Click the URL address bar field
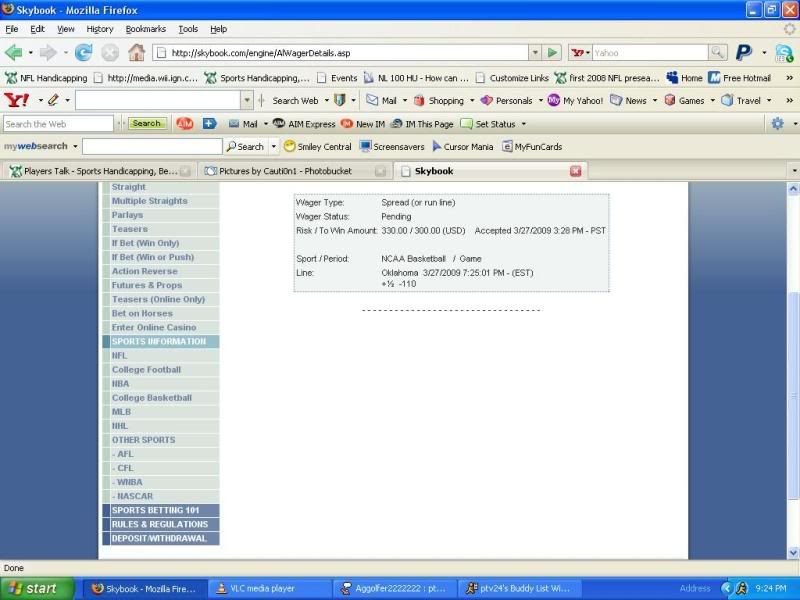 point(348,53)
